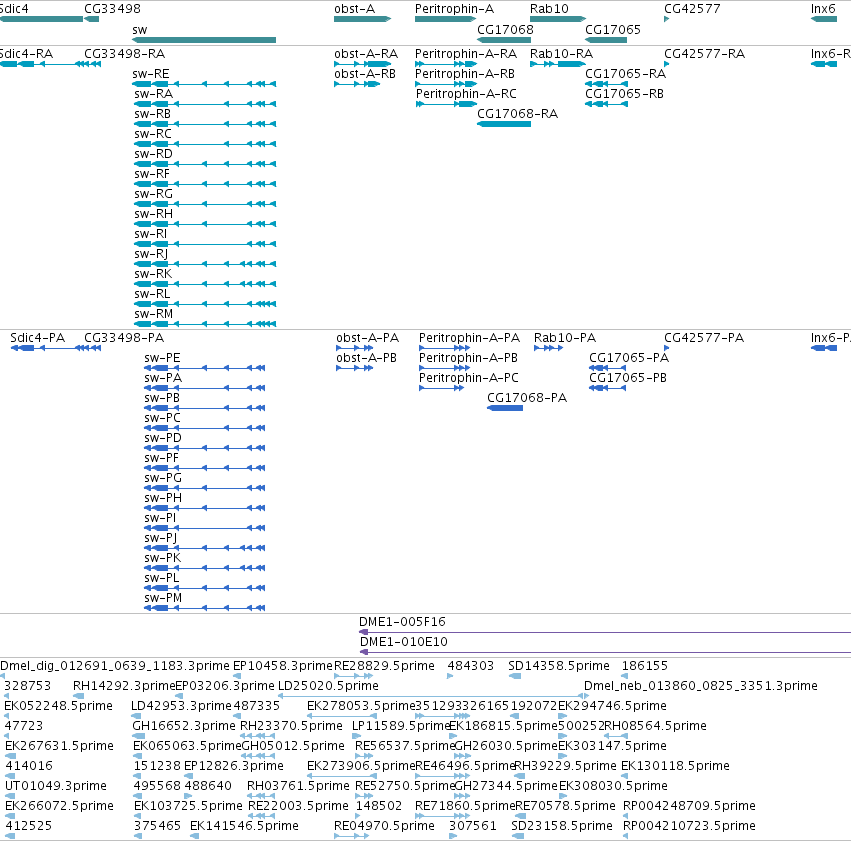This screenshot has width=851, height=841.
Task: Click EST RE28829.5prime
Action: click(353, 676)
